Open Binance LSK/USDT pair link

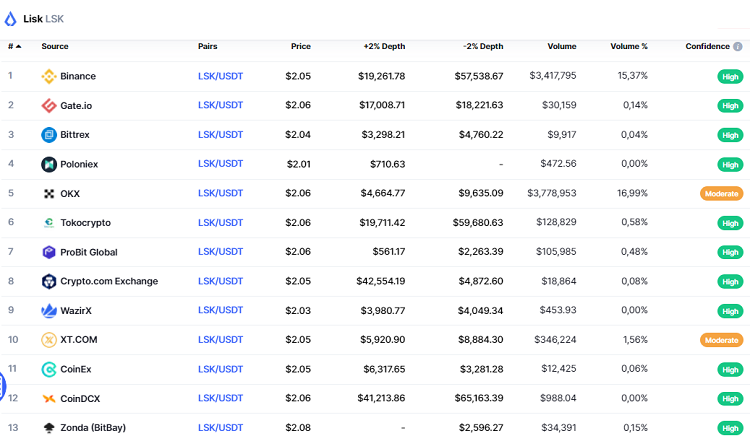(x=220, y=76)
